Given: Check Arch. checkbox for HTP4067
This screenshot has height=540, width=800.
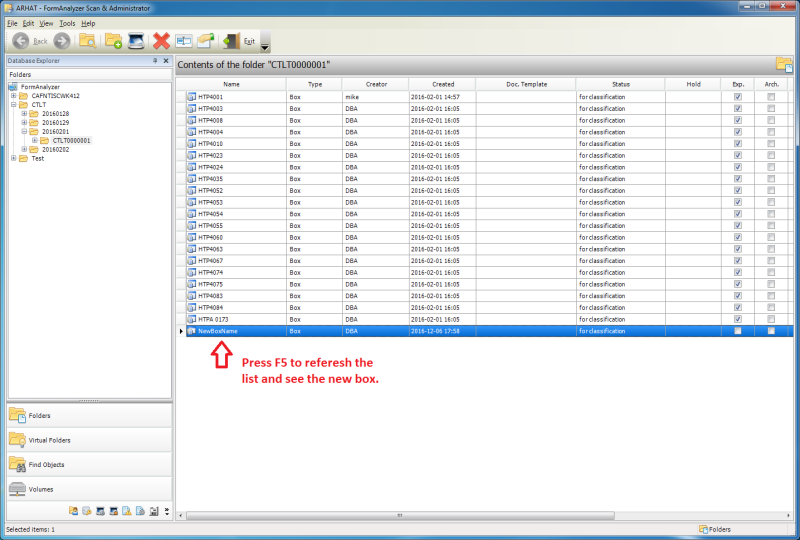Looking at the screenshot, I should pos(771,261).
